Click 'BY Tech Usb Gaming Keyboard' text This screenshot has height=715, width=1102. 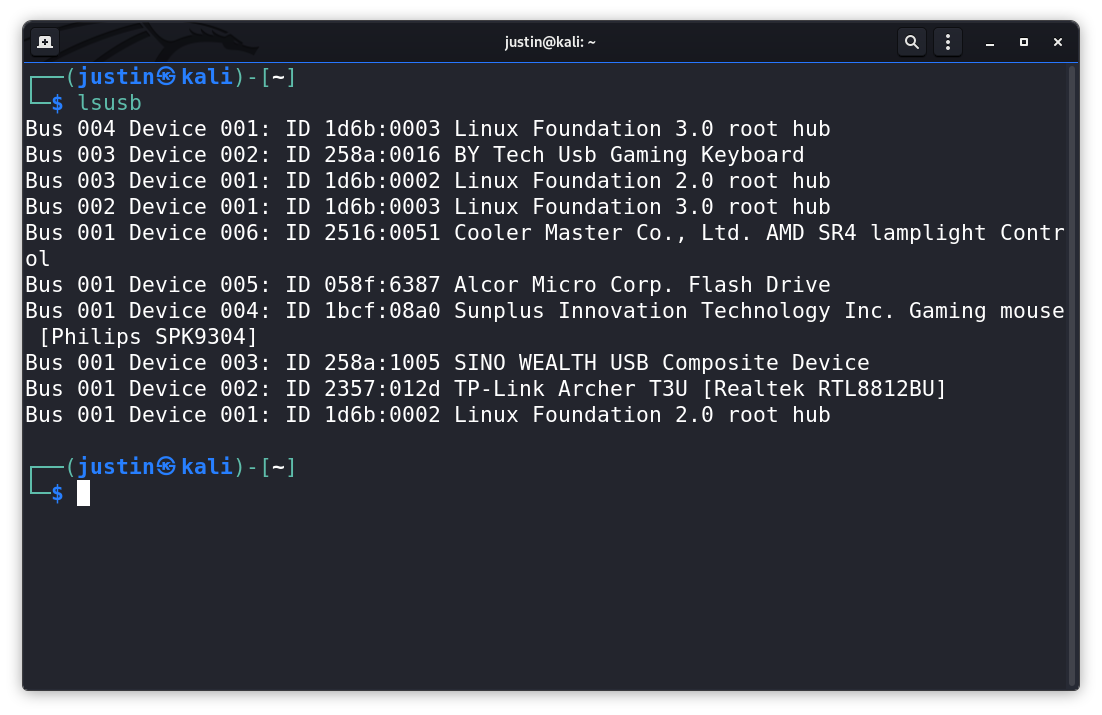click(x=629, y=155)
